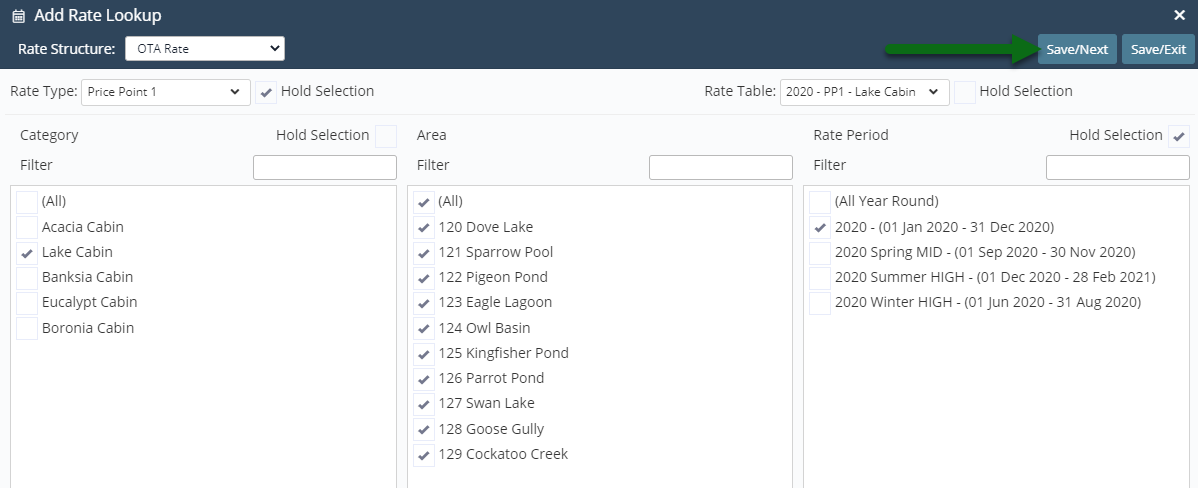1198x488 pixels.
Task: Click the calendar icon beside Add Rate Lookup
Action: click(x=19, y=16)
